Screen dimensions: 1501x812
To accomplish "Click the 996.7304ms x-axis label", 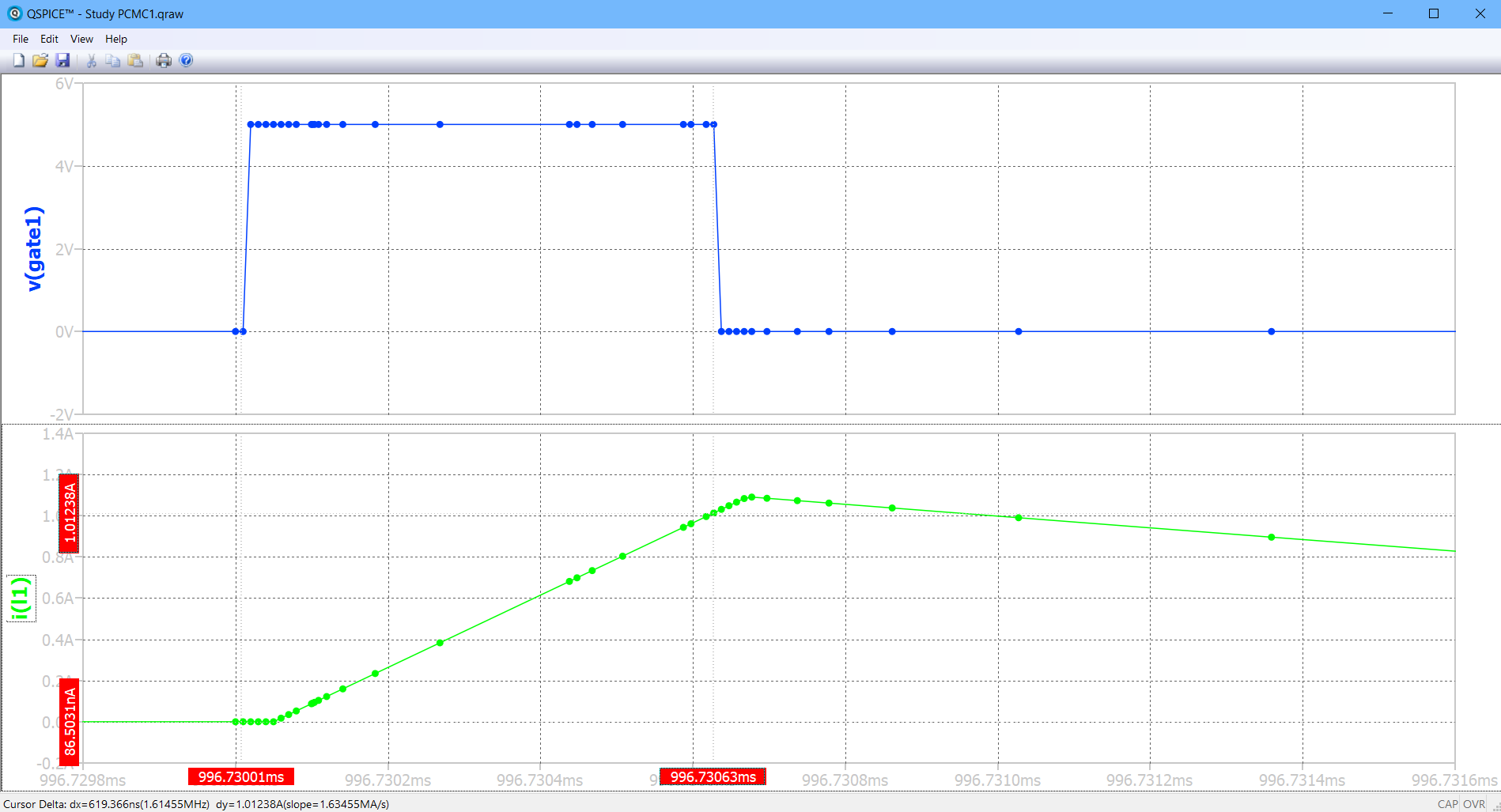I will click(540, 780).
